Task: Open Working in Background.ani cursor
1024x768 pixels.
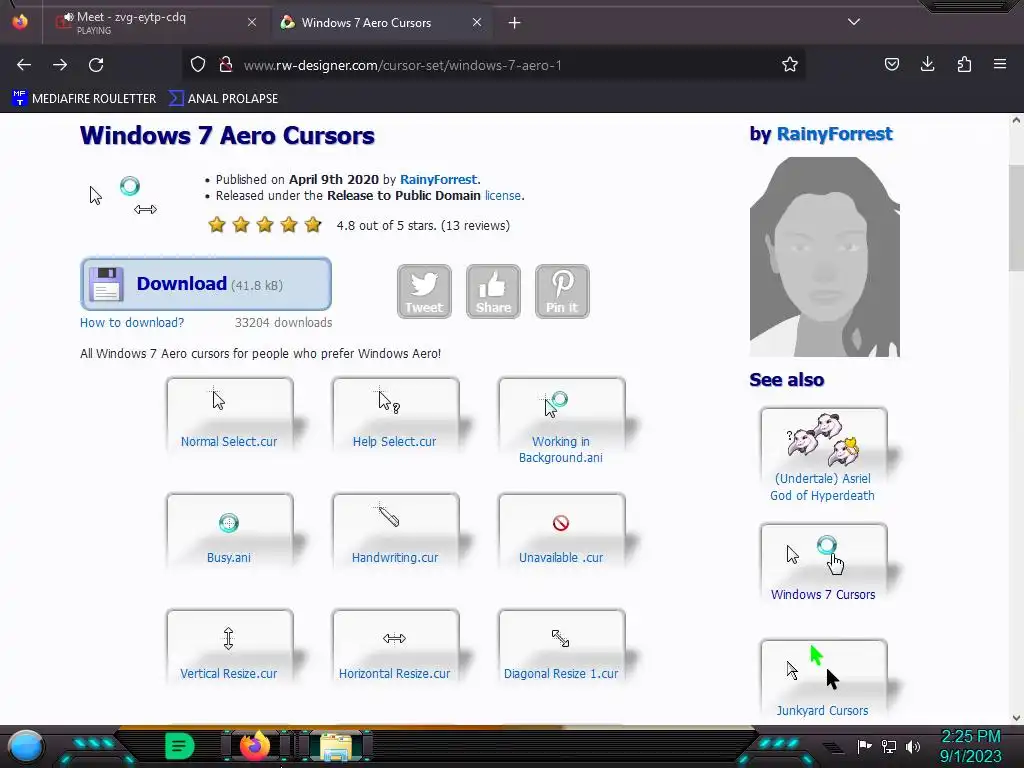Action: tap(561, 423)
